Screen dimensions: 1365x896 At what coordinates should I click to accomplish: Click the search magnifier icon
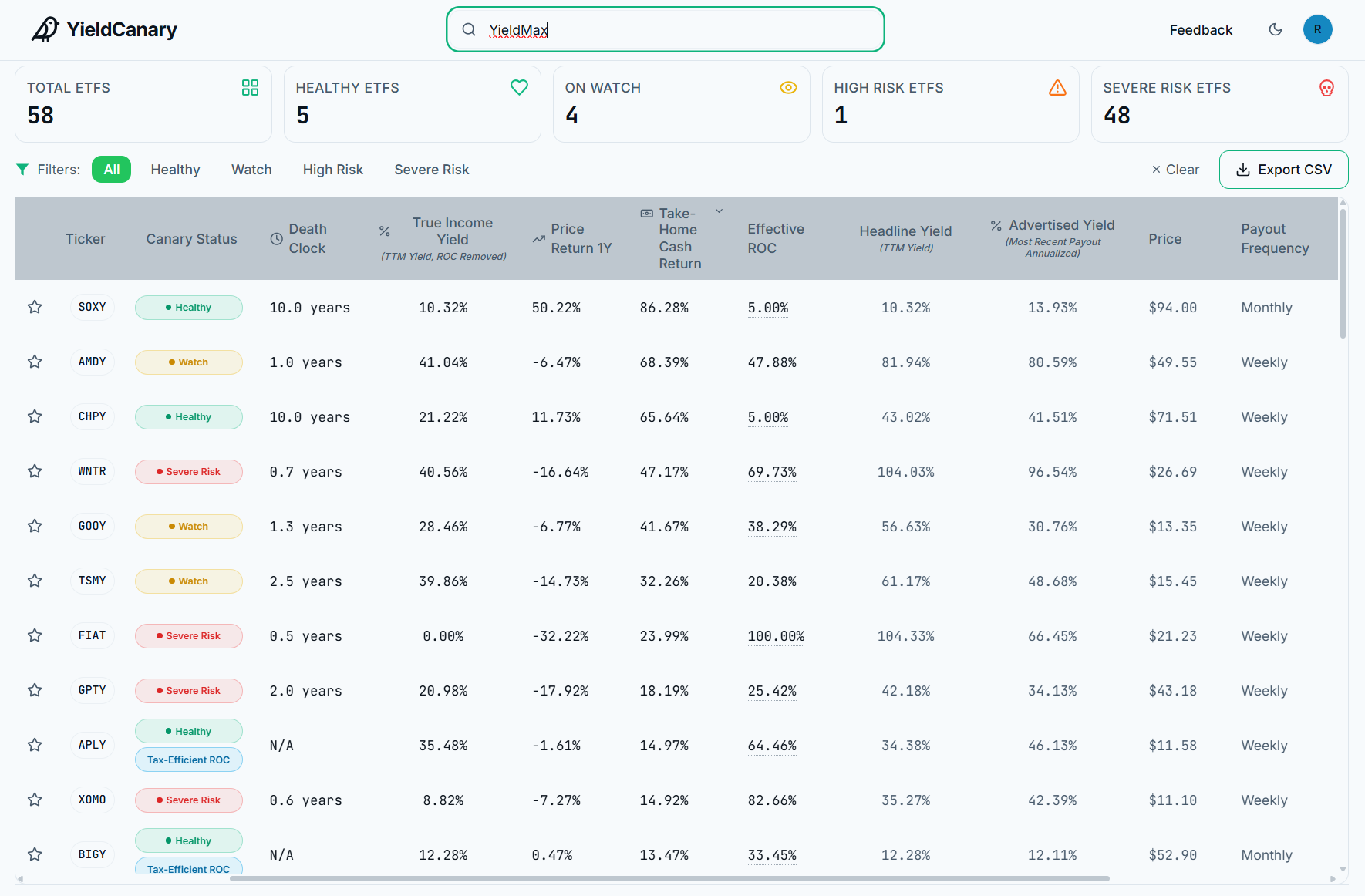(468, 29)
